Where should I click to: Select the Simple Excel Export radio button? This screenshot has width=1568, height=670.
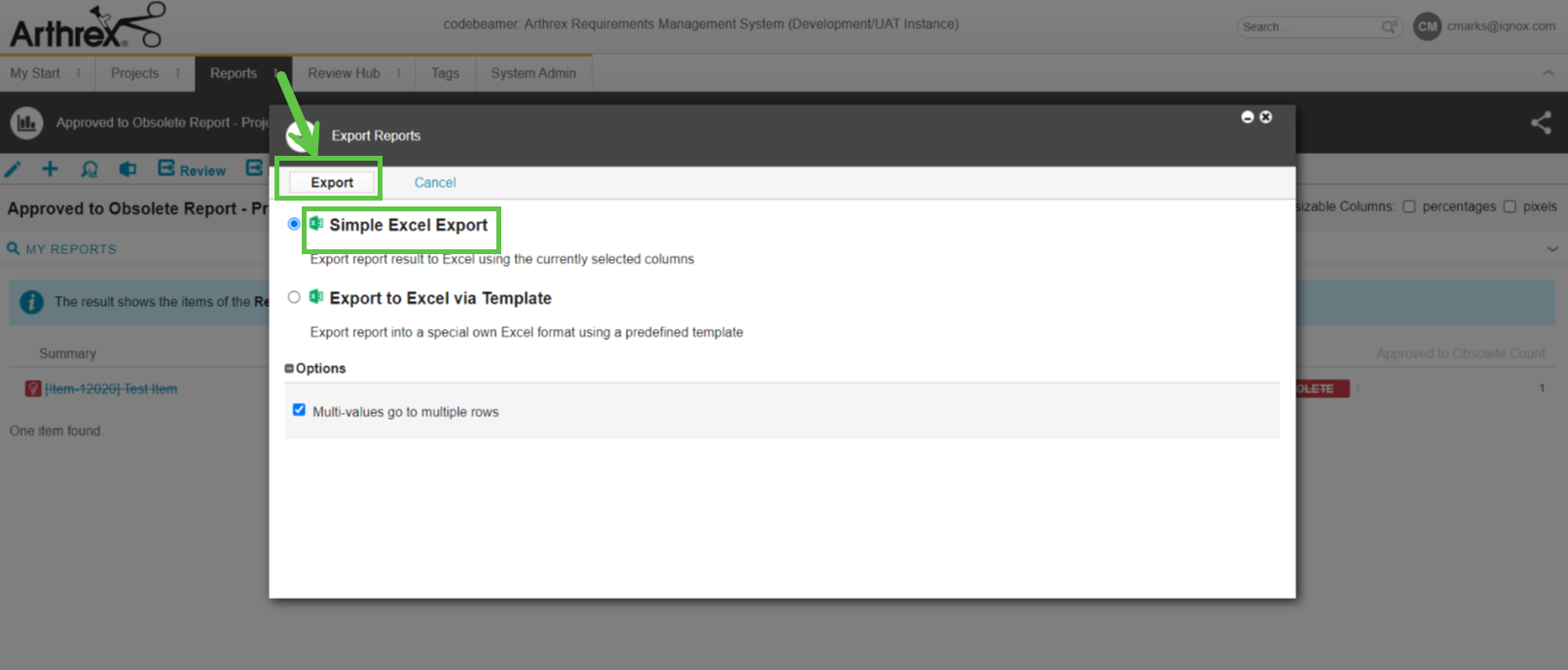[x=294, y=224]
